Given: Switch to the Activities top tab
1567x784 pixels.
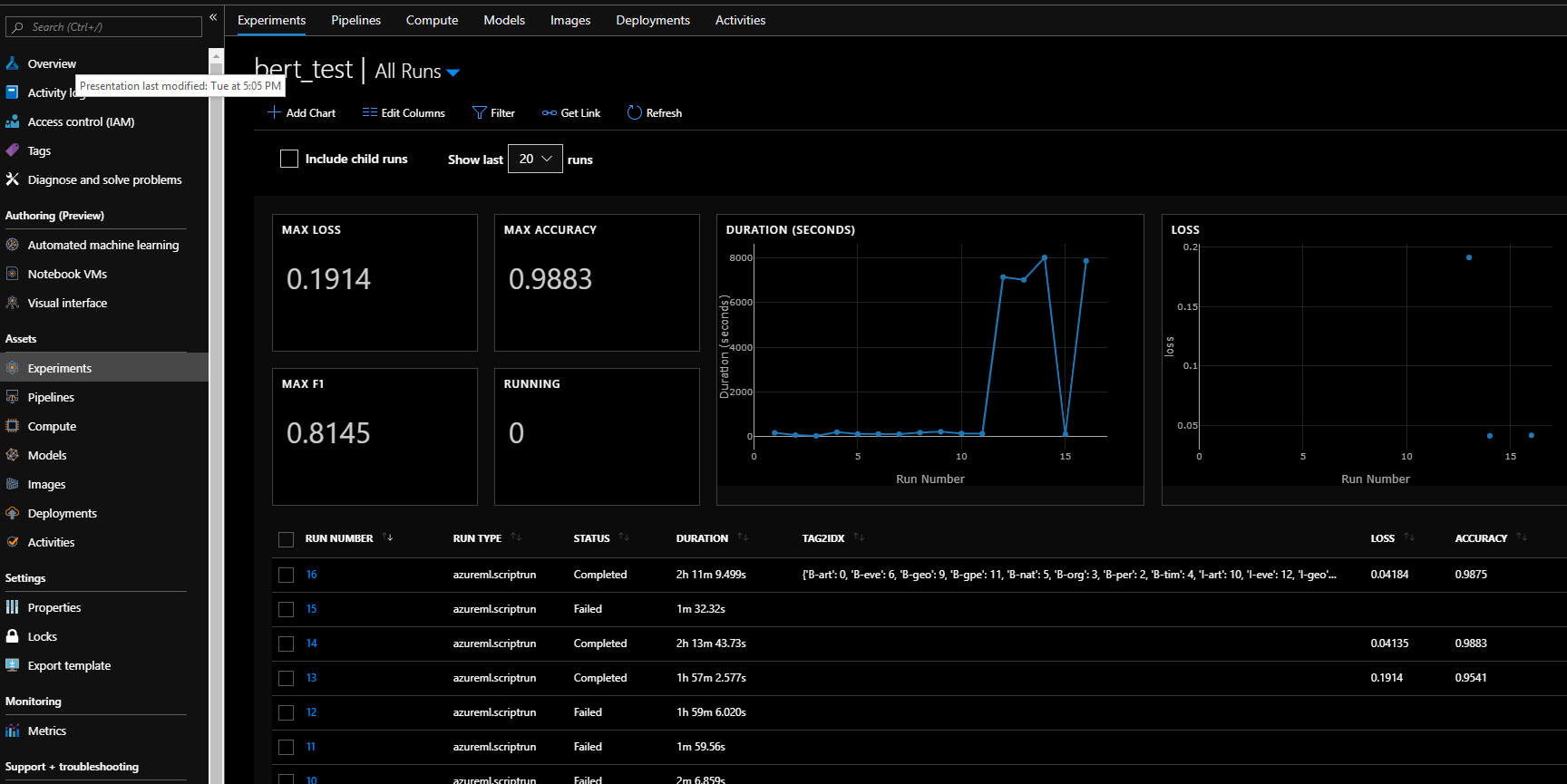Looking at the screenshot, I should coord(740,20).
